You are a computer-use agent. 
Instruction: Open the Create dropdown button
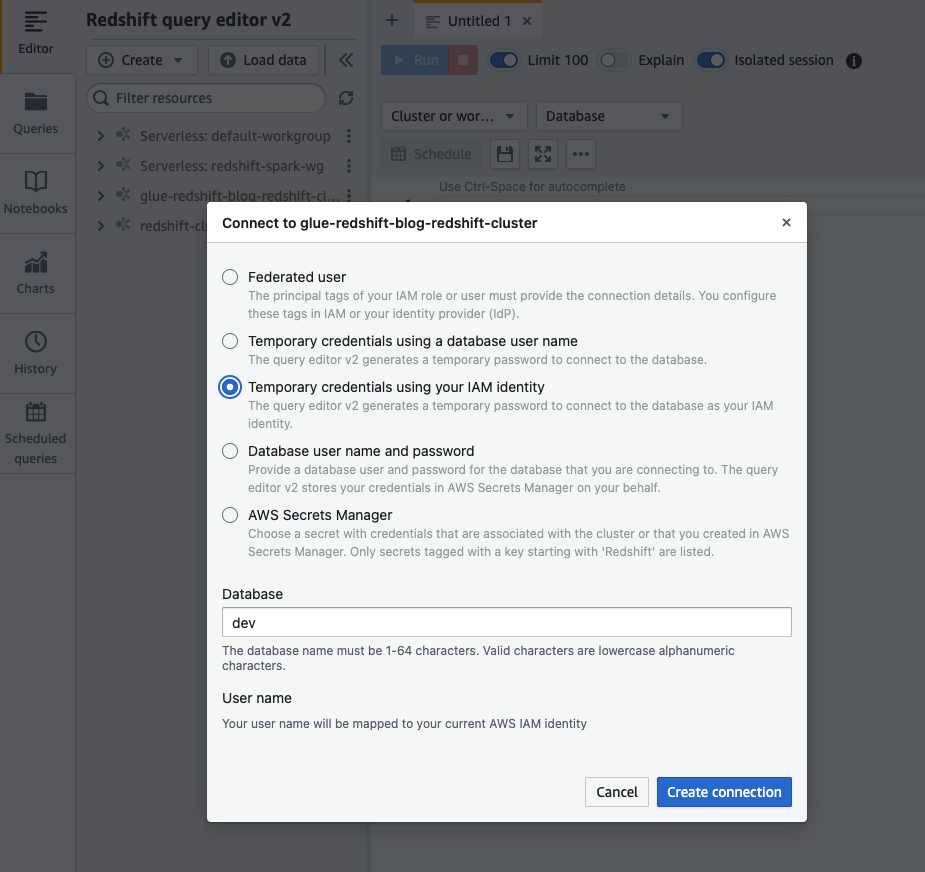[x=142, y=60]
